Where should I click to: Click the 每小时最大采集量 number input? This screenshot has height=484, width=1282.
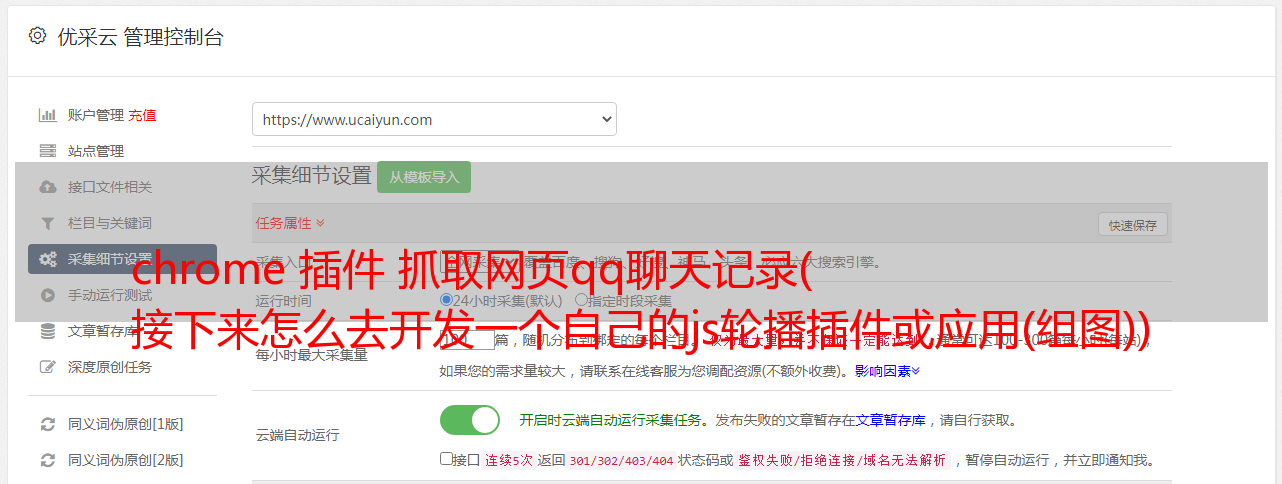467,340
